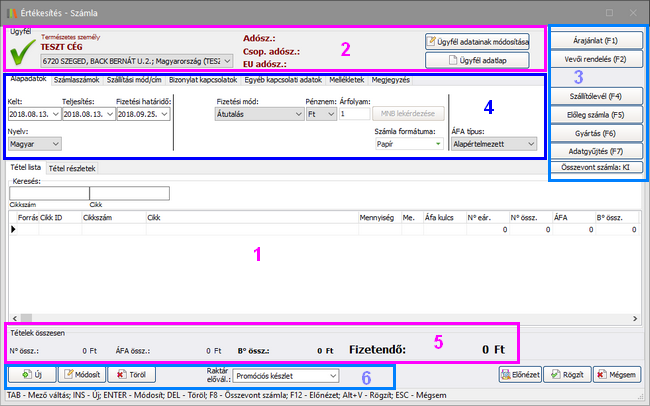Click the Árajánlat (F1) button

pos(596,41)
